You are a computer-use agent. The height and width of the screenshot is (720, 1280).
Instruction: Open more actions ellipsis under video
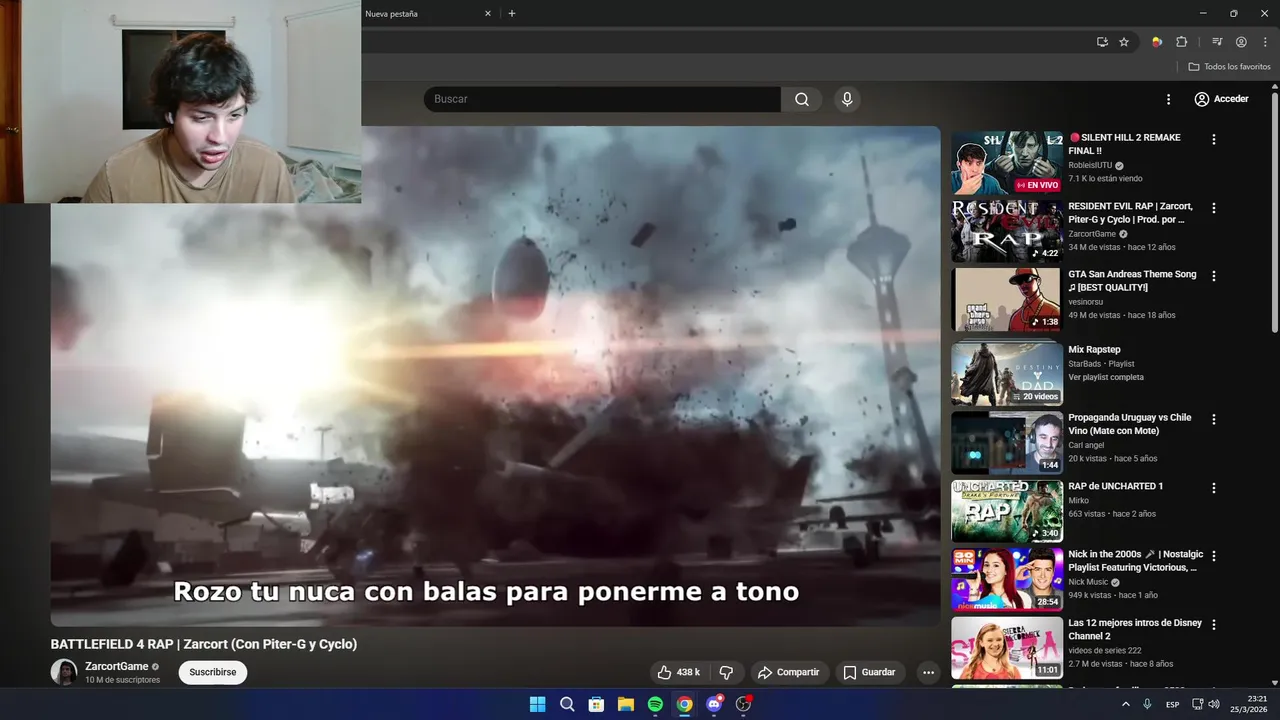pyautogui.click(x=928, y=672)
